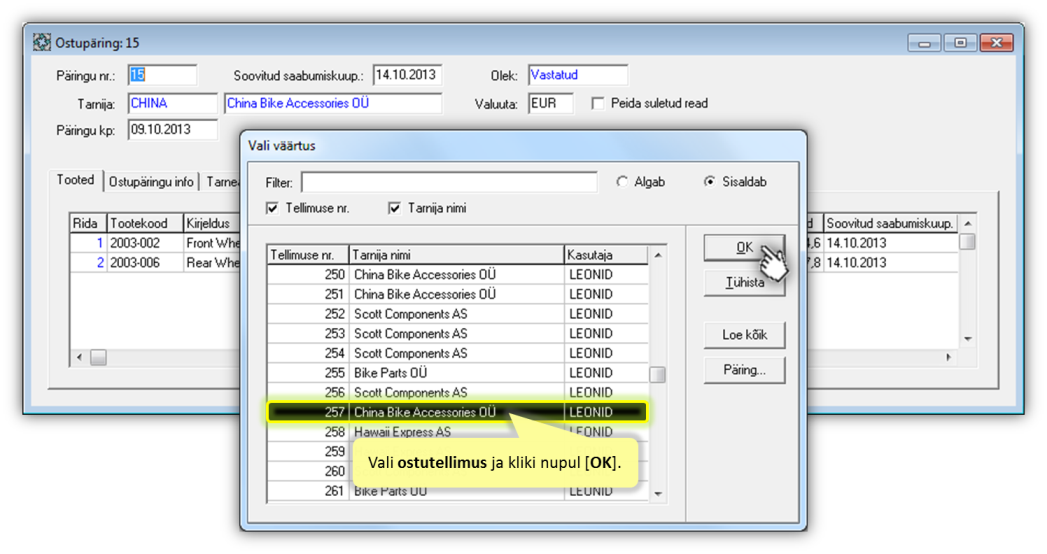Click the Valuuta field EUR

pyautogui.click(x=550, y=103)
